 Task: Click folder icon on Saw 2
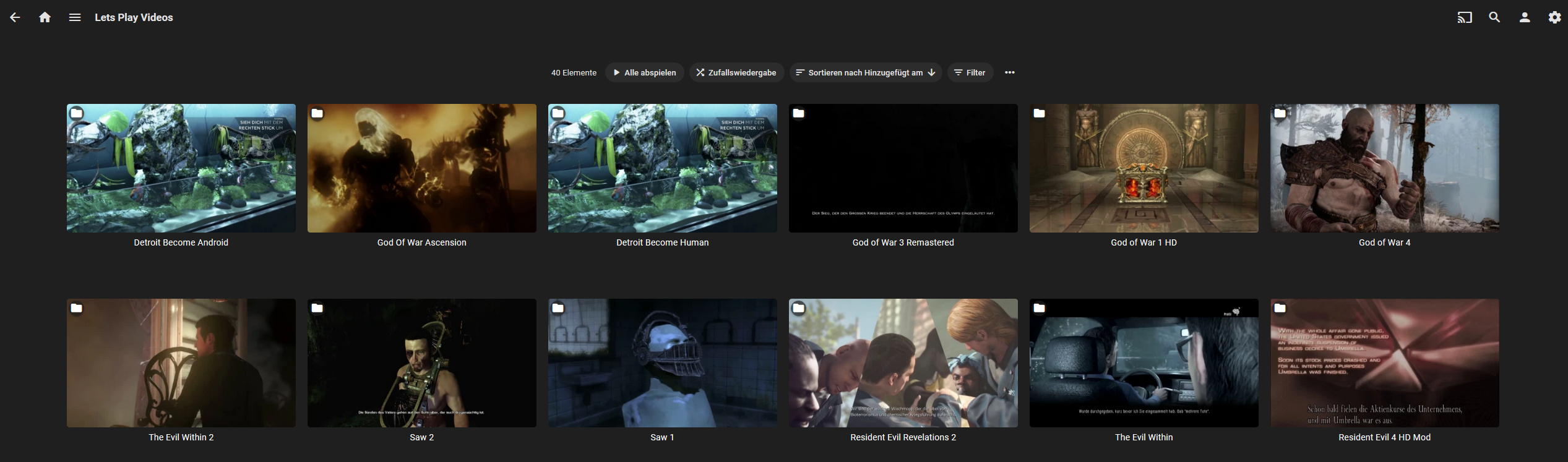click(317, 308)
